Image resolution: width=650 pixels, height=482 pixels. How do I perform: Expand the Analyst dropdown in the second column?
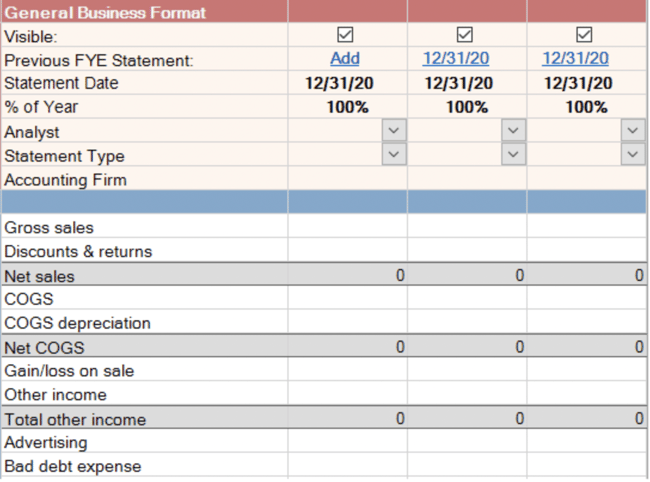[x=513, y=131]
